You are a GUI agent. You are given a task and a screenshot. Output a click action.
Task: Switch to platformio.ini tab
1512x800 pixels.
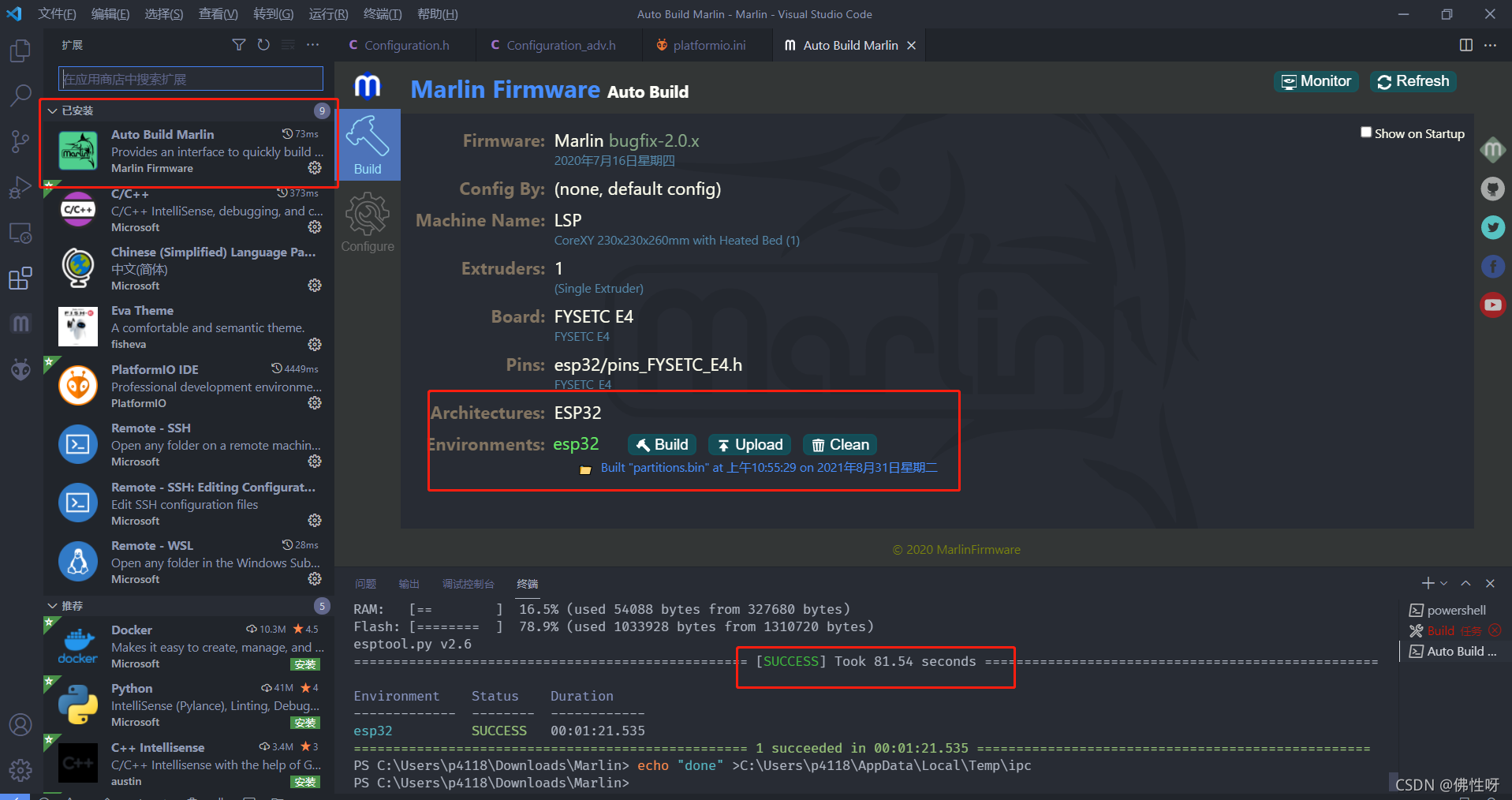(707, 45)
